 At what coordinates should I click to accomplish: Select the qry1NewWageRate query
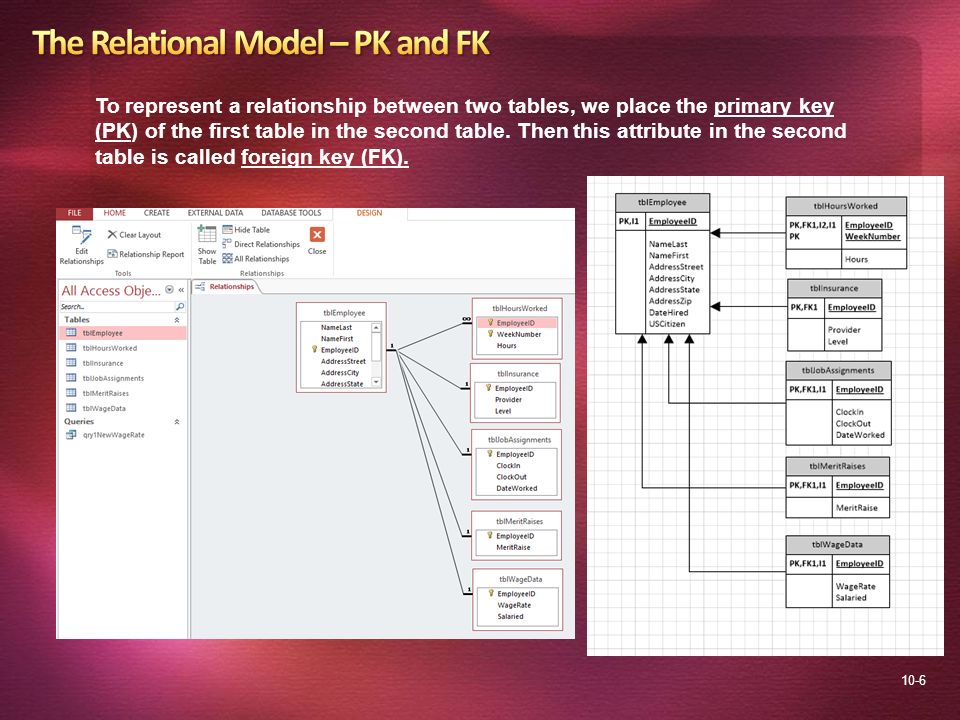pyautogui.click(x=122, y=435)
